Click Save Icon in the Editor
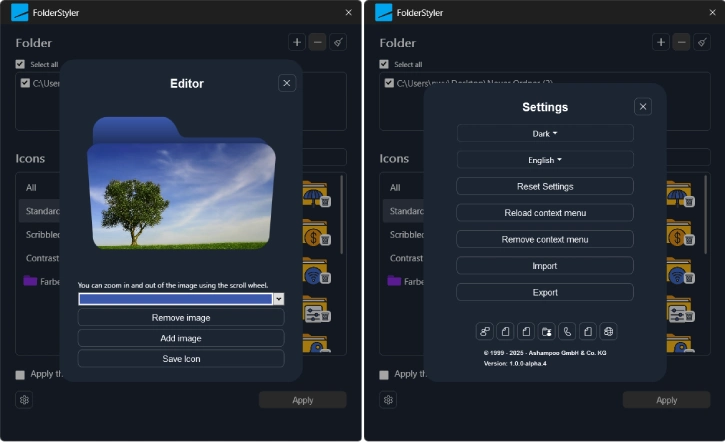This screenshot has height=442, width=725. tap(181, 359)
